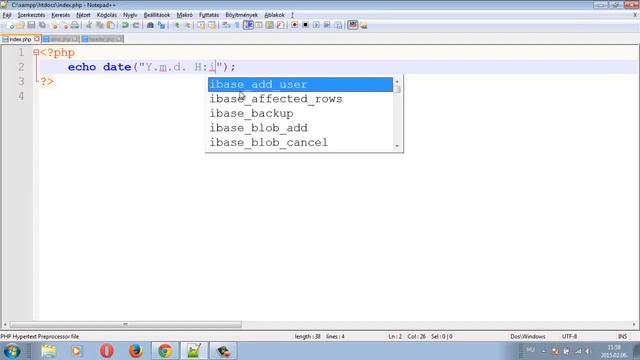
Task: Click the INS insert mode indicator
Action: (622, 336)
